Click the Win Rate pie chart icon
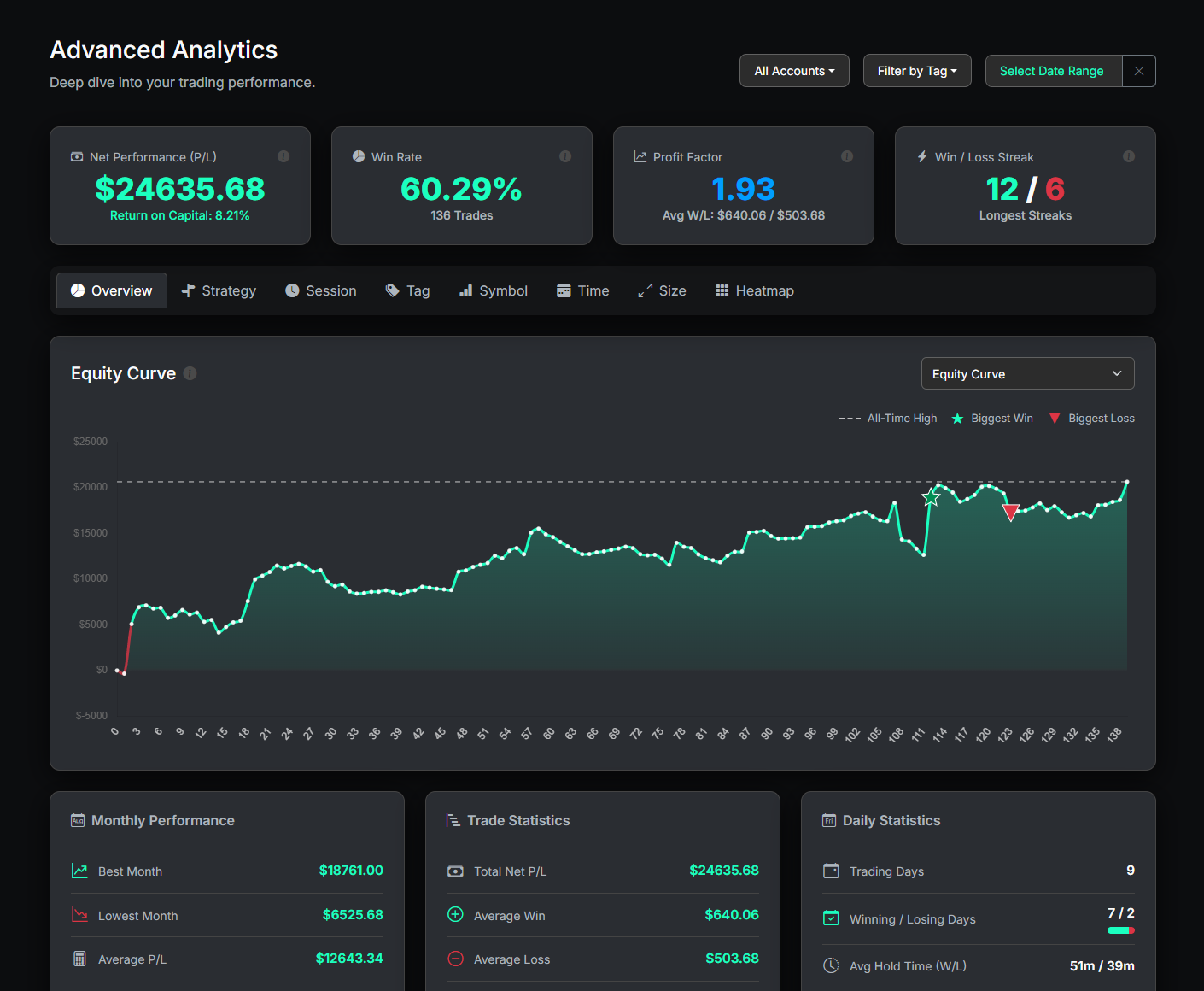This screenshot has width=1204, height=991. coord(357,156)
